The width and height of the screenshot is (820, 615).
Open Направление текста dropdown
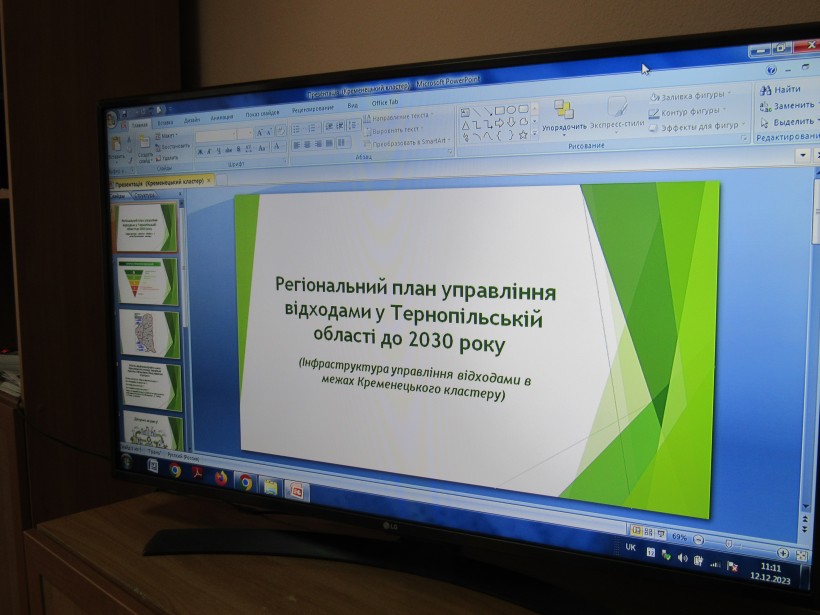click(x=398, y=117)
